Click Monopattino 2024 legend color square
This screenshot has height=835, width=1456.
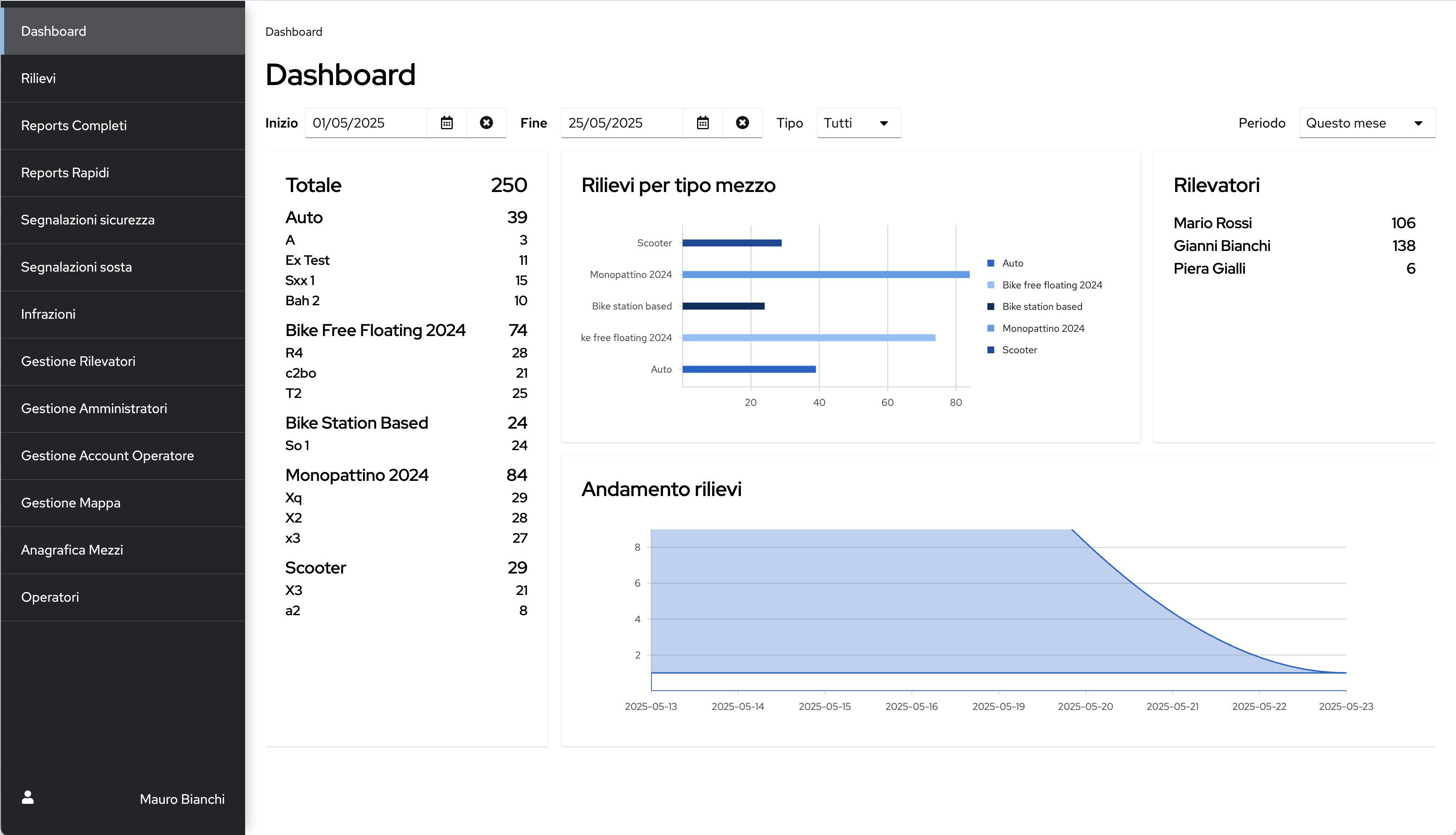[990, 328]
